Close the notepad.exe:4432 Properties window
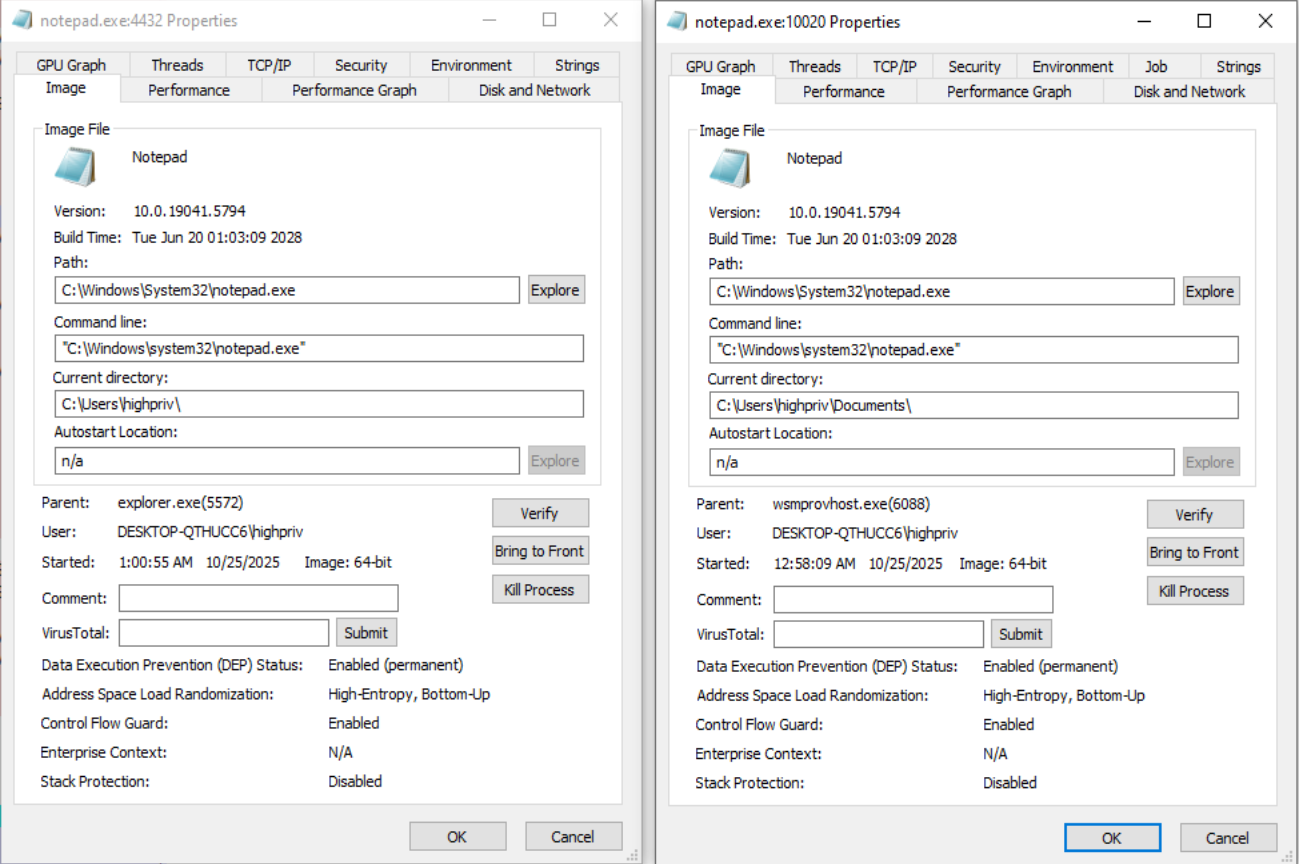This screenshot has width=1299, height=864. [610, 20]
